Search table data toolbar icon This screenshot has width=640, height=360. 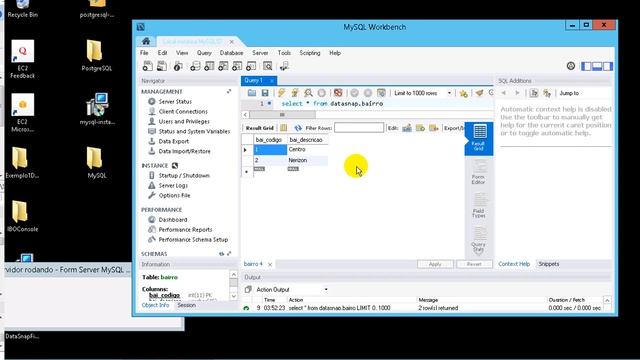(268, 66)
